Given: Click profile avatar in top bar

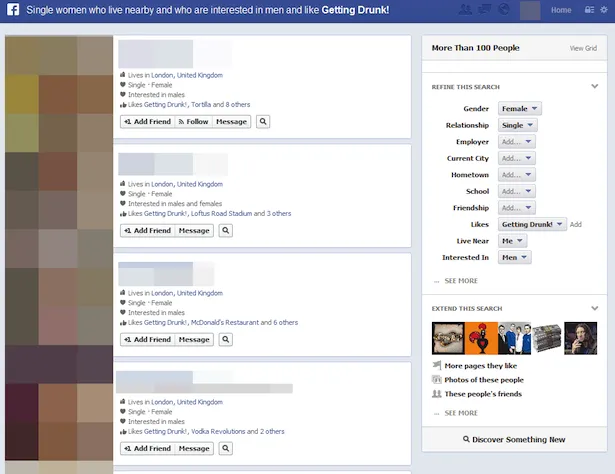Looking at the screenshot, I should (x=530, y=10).
